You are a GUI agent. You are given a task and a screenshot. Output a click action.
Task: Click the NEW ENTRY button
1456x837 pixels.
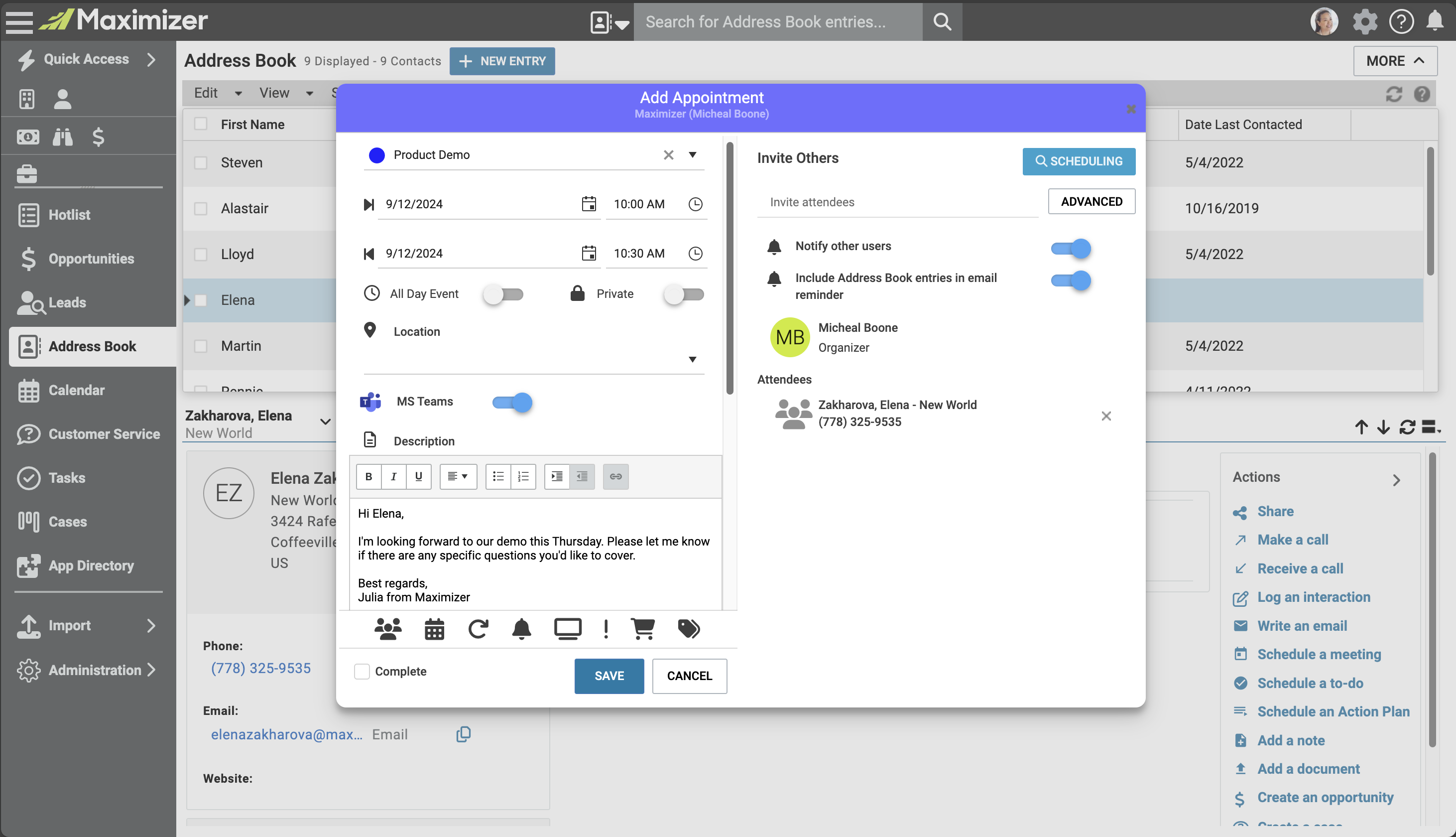click(x=502, y=61)
